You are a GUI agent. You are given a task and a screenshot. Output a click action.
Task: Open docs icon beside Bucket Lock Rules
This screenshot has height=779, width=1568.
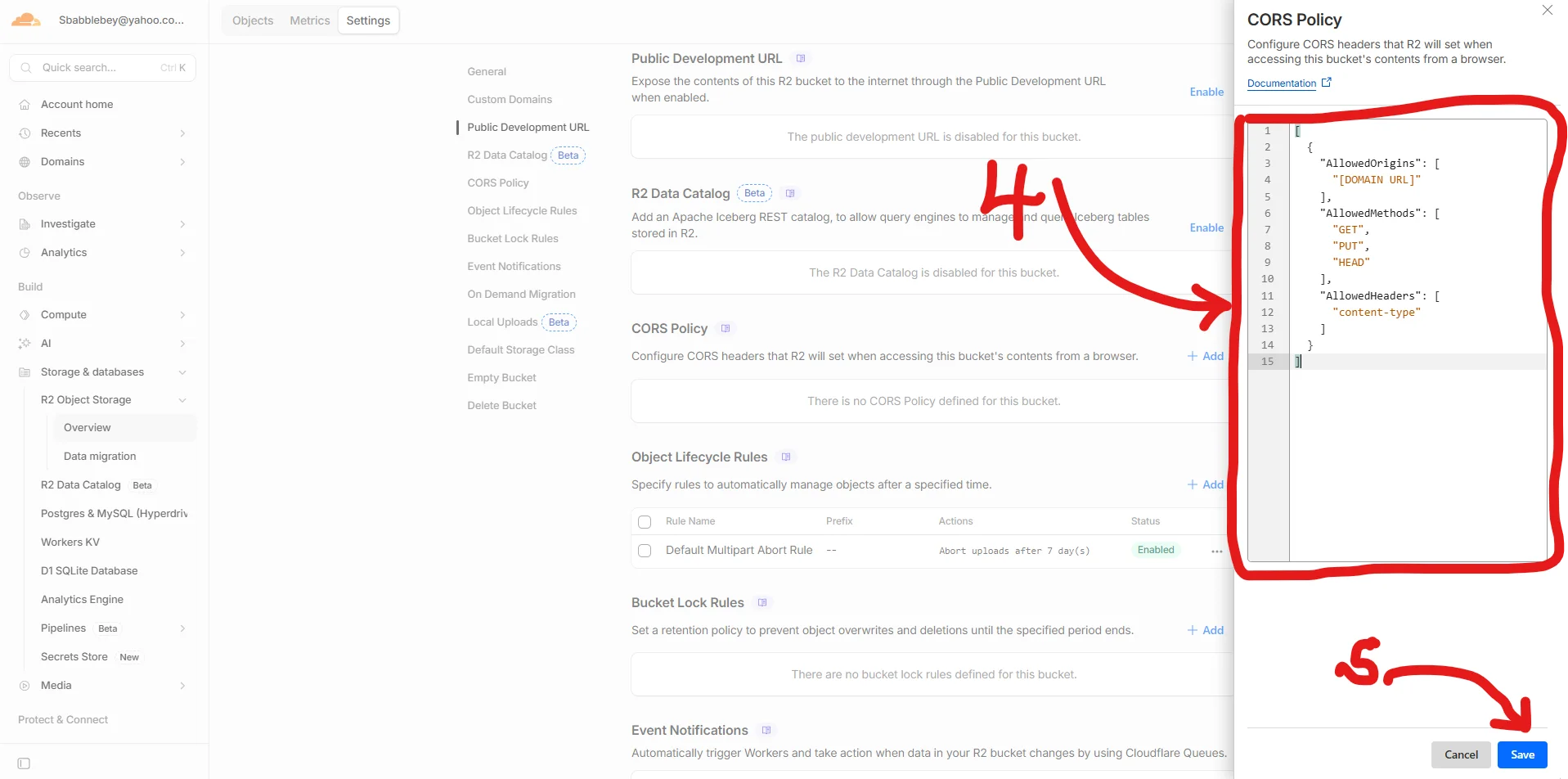click(x=762, y=602)
